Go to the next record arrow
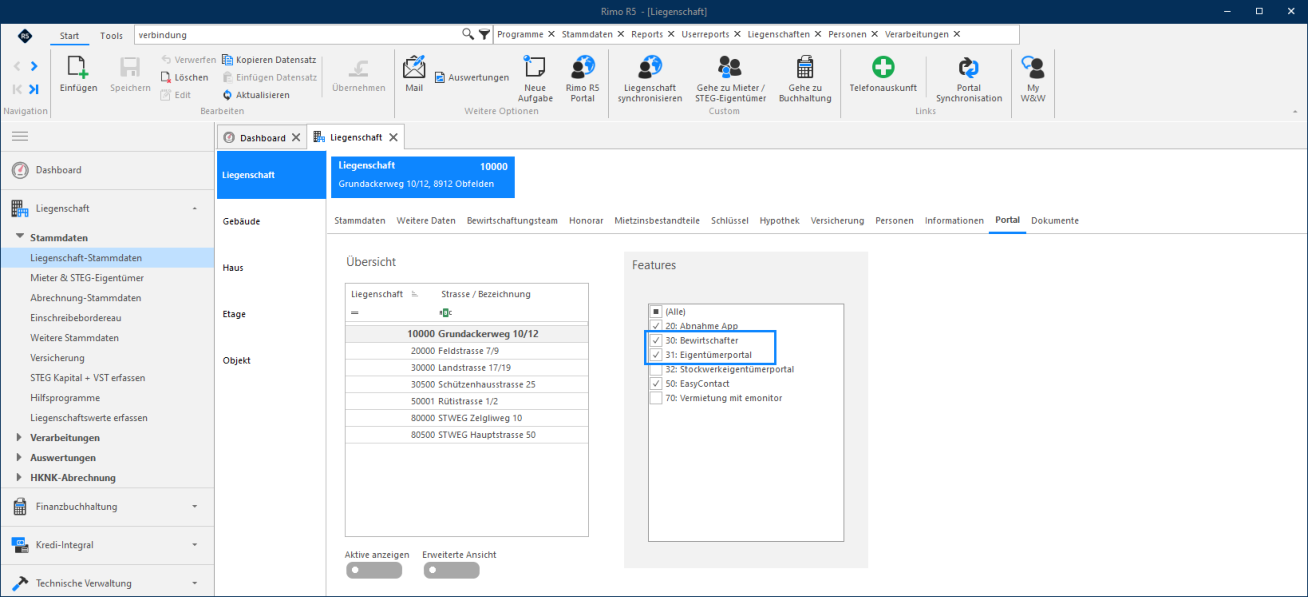This screenshot has width=1308, height=597. (x=34, y=66)
